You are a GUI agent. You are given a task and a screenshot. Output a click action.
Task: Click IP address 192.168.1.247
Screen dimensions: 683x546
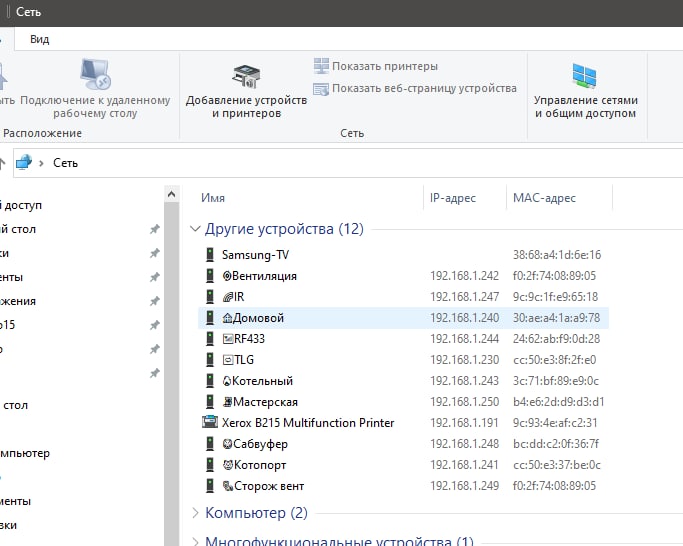(x=464, y=296)
